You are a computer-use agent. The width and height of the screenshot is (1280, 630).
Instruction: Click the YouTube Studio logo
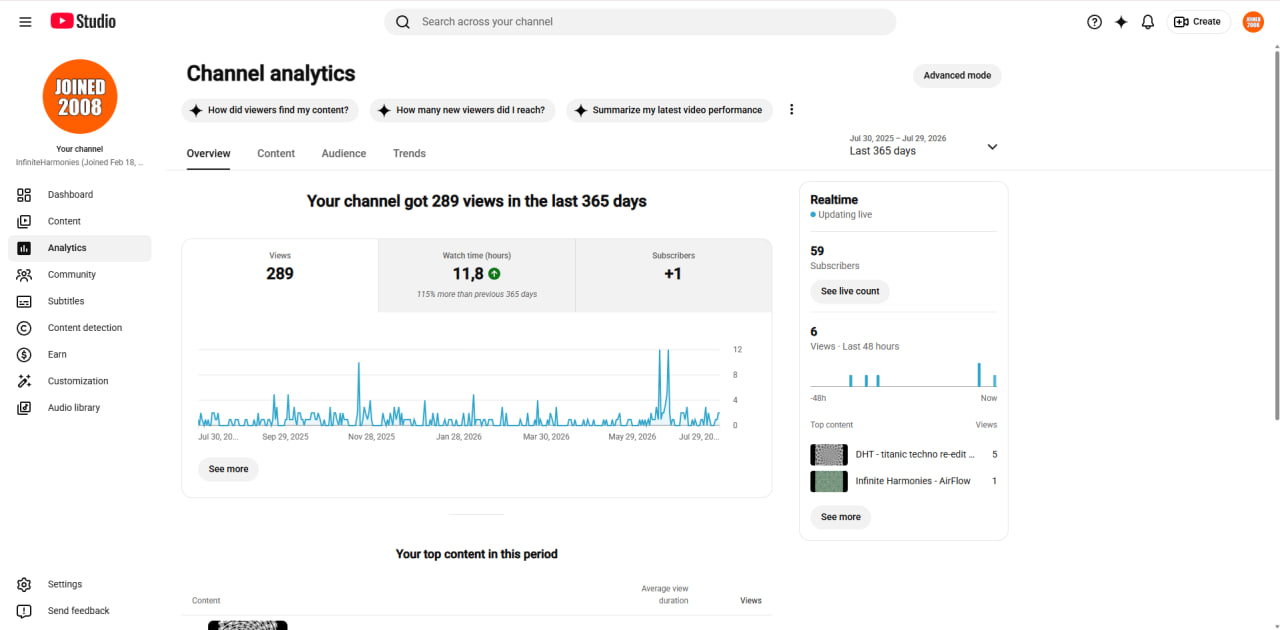click(83, 21)
